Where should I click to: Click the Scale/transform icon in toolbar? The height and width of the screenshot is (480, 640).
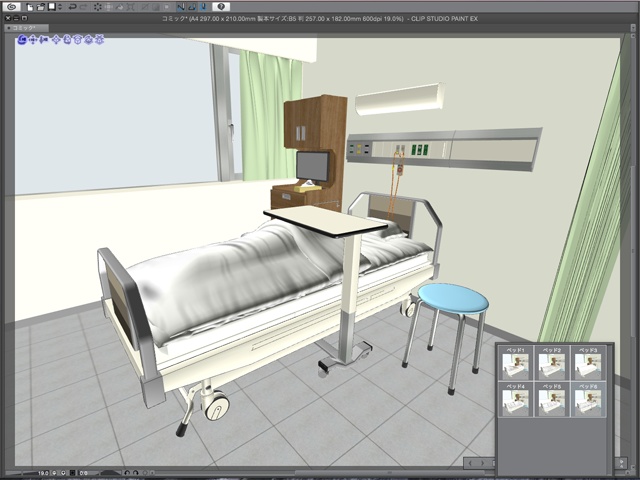[x=131, y=7]
